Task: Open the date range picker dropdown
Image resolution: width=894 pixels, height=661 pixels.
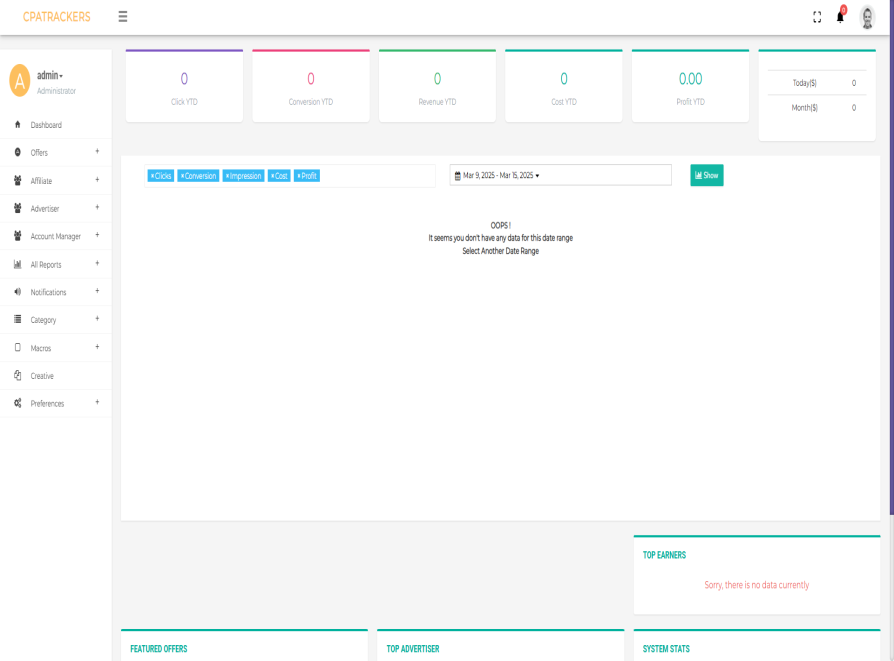Action: point(560,175)
